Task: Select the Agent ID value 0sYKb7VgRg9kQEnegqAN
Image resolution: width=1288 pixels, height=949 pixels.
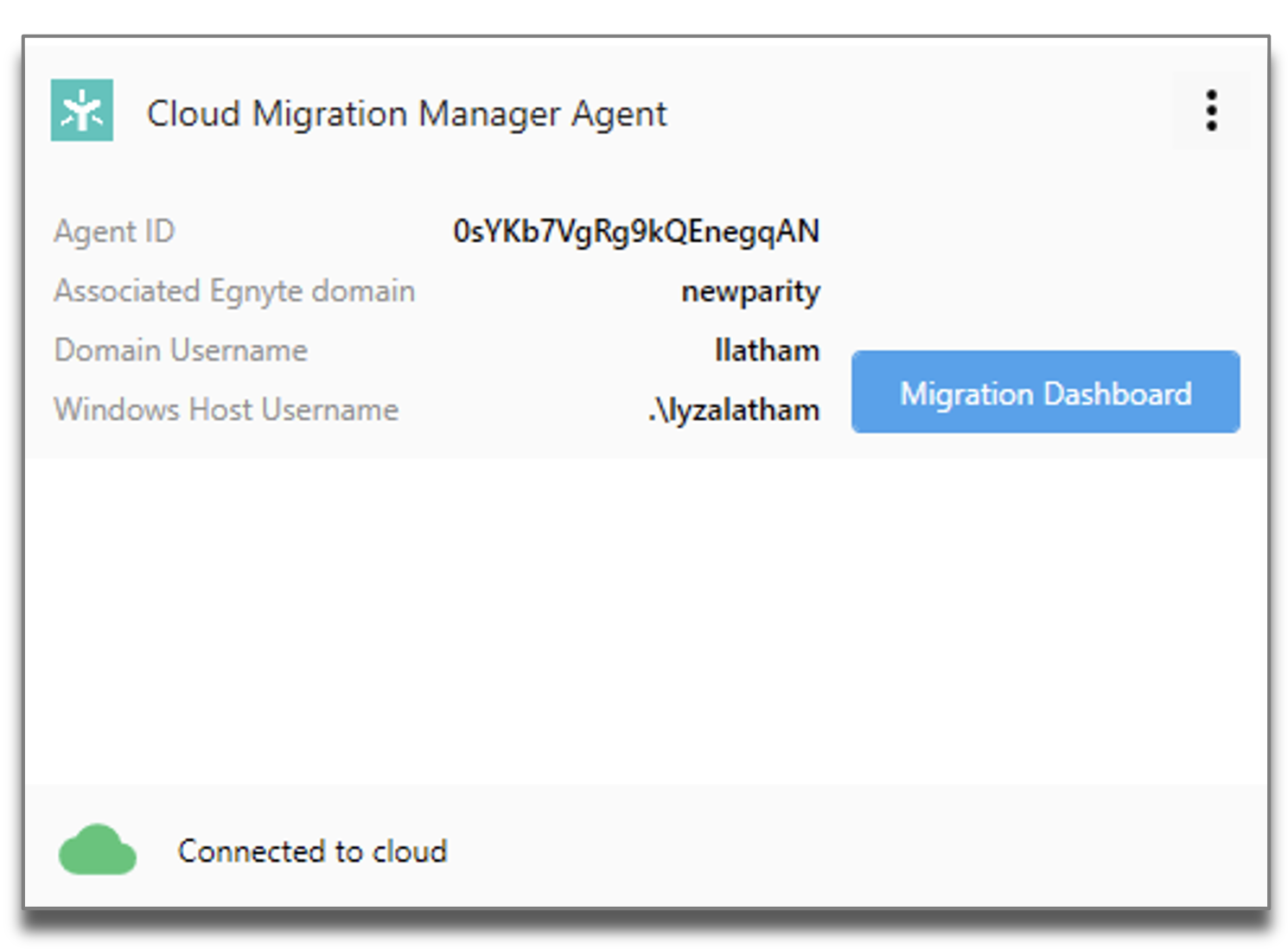Action: tap(636, 232)
